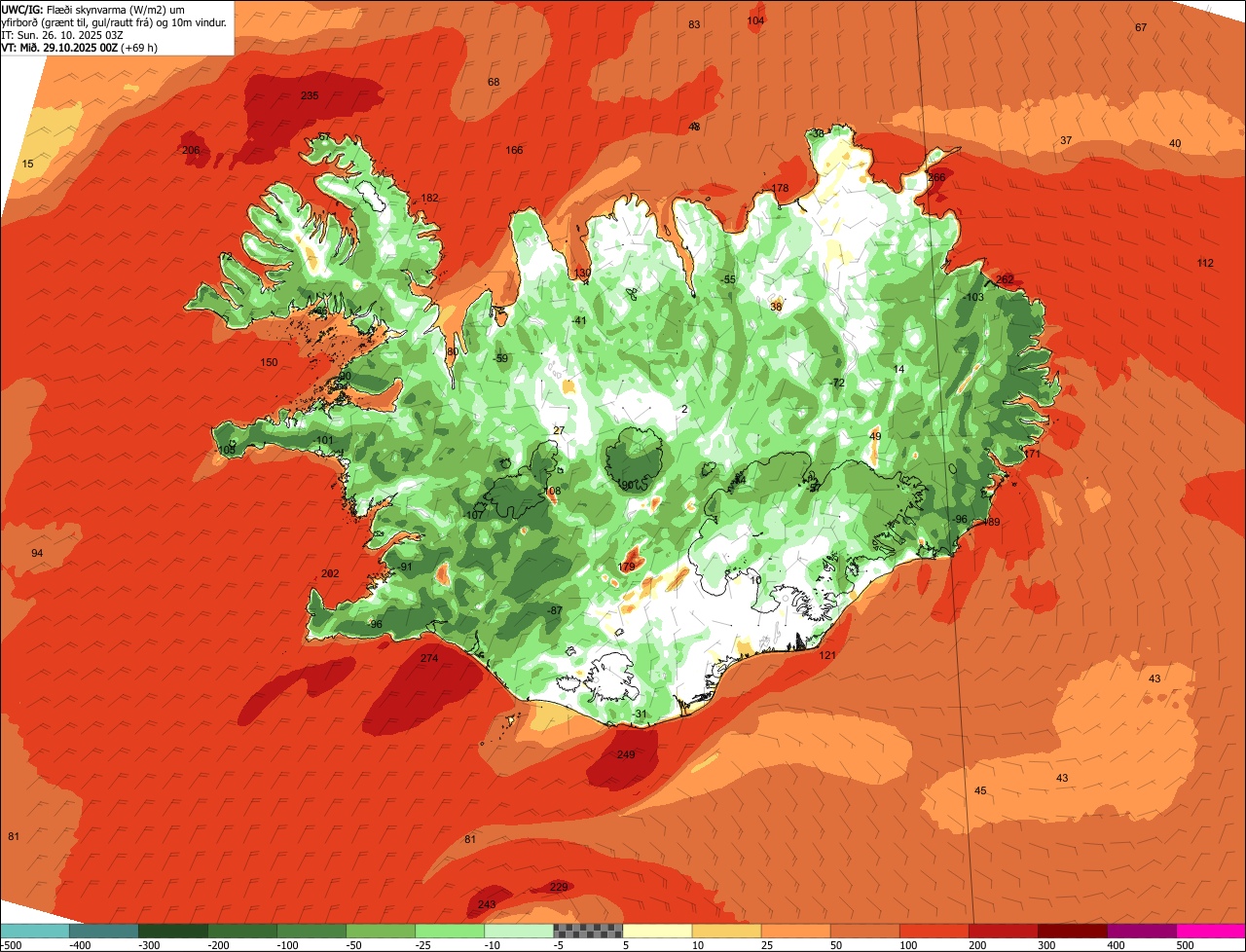Click the -55 value in north Iceland

click(x=728, y=279)
